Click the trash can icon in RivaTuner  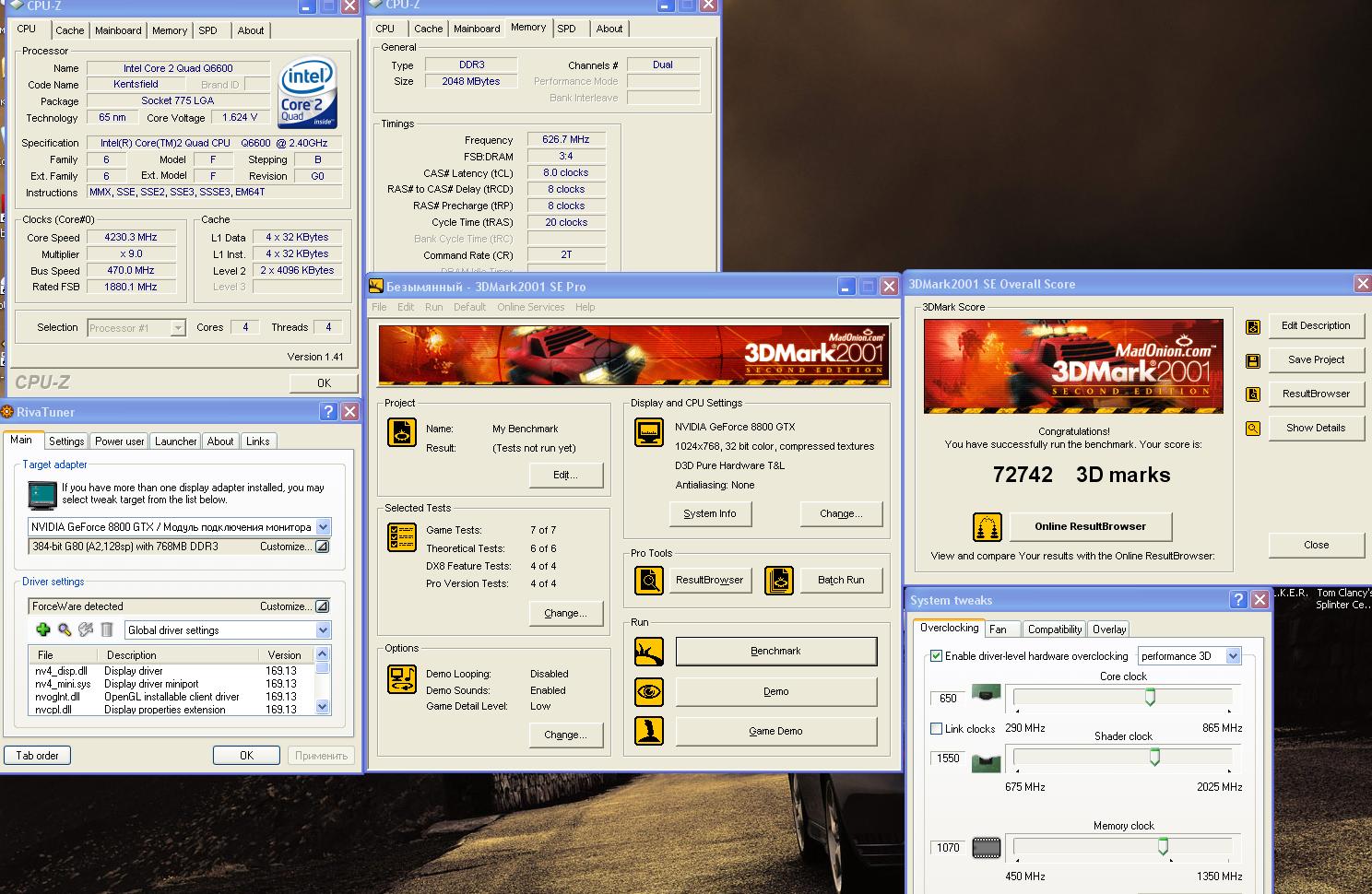(107, 629)
